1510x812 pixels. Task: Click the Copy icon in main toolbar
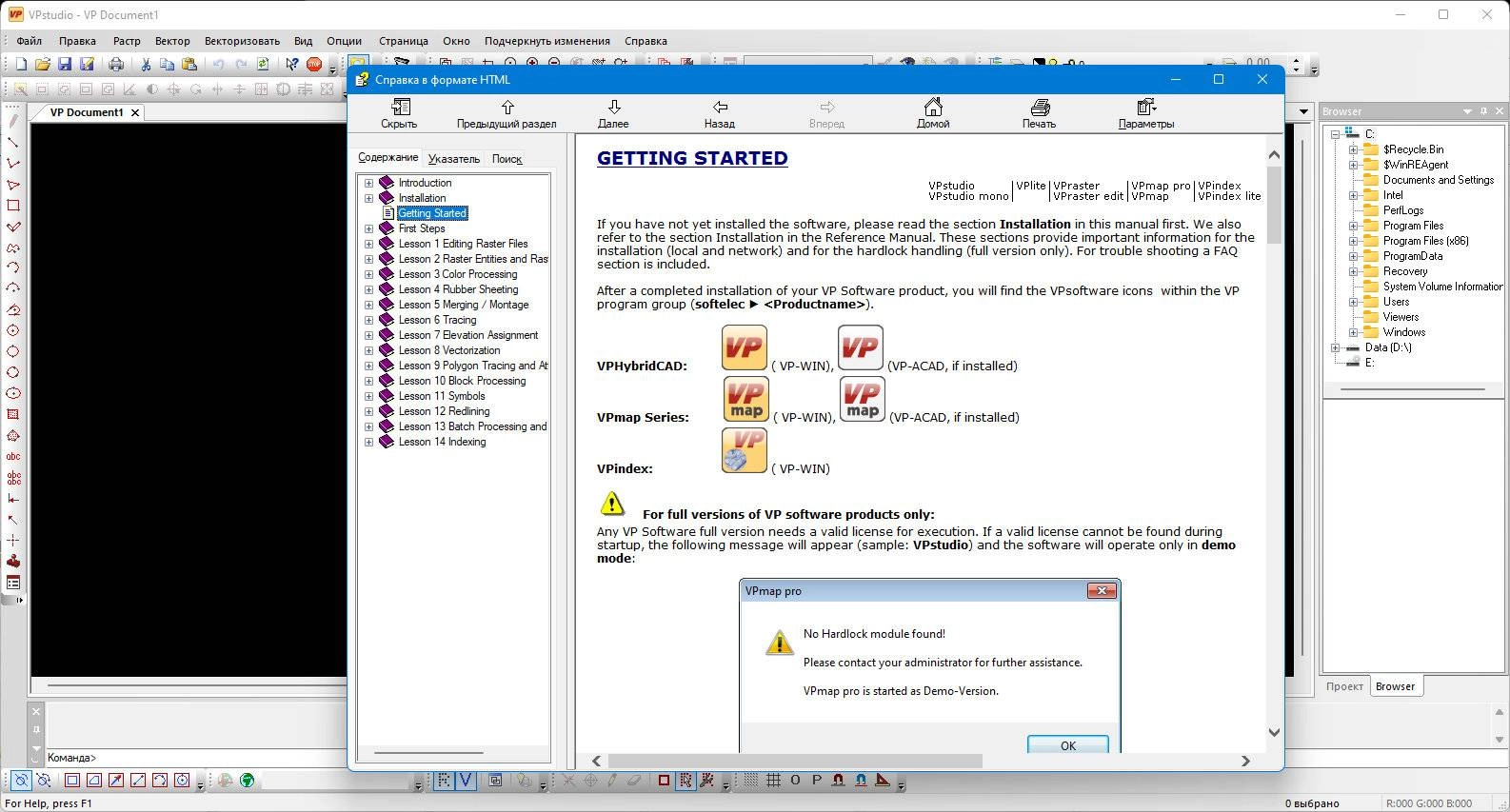pyautogui.click(x=168, y=64)
